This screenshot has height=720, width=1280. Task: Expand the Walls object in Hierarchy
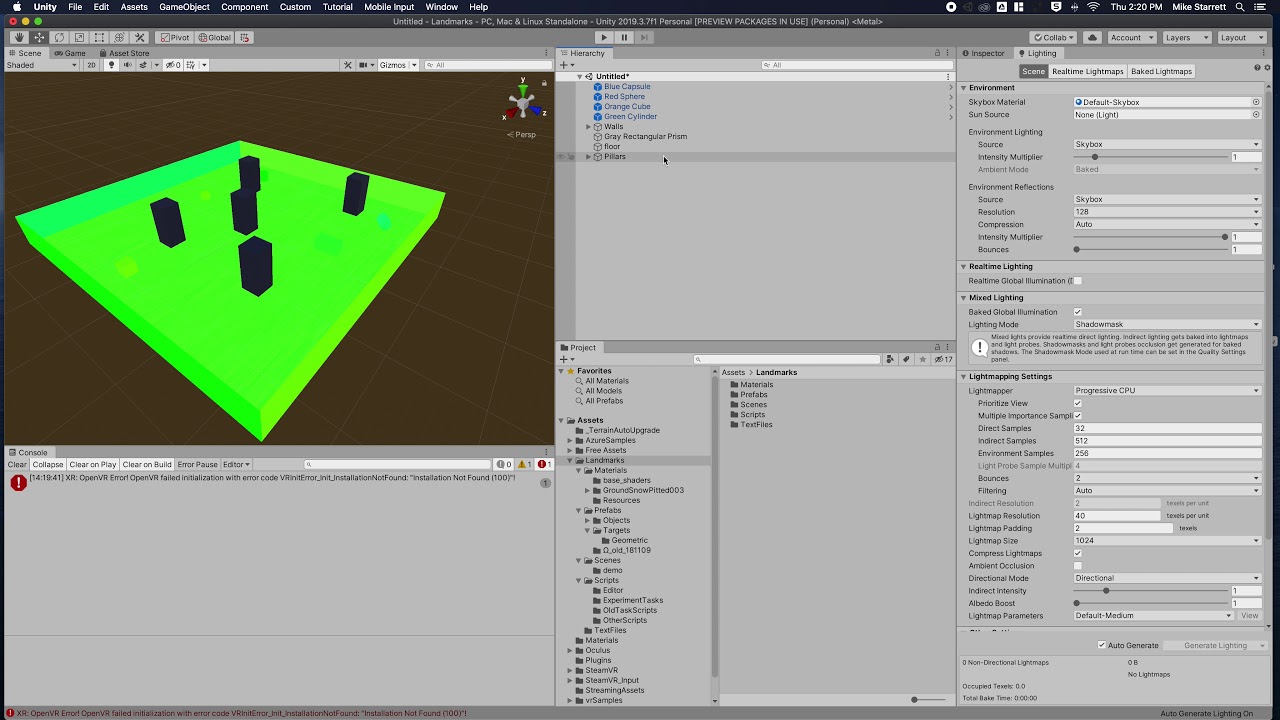point(589,127)
